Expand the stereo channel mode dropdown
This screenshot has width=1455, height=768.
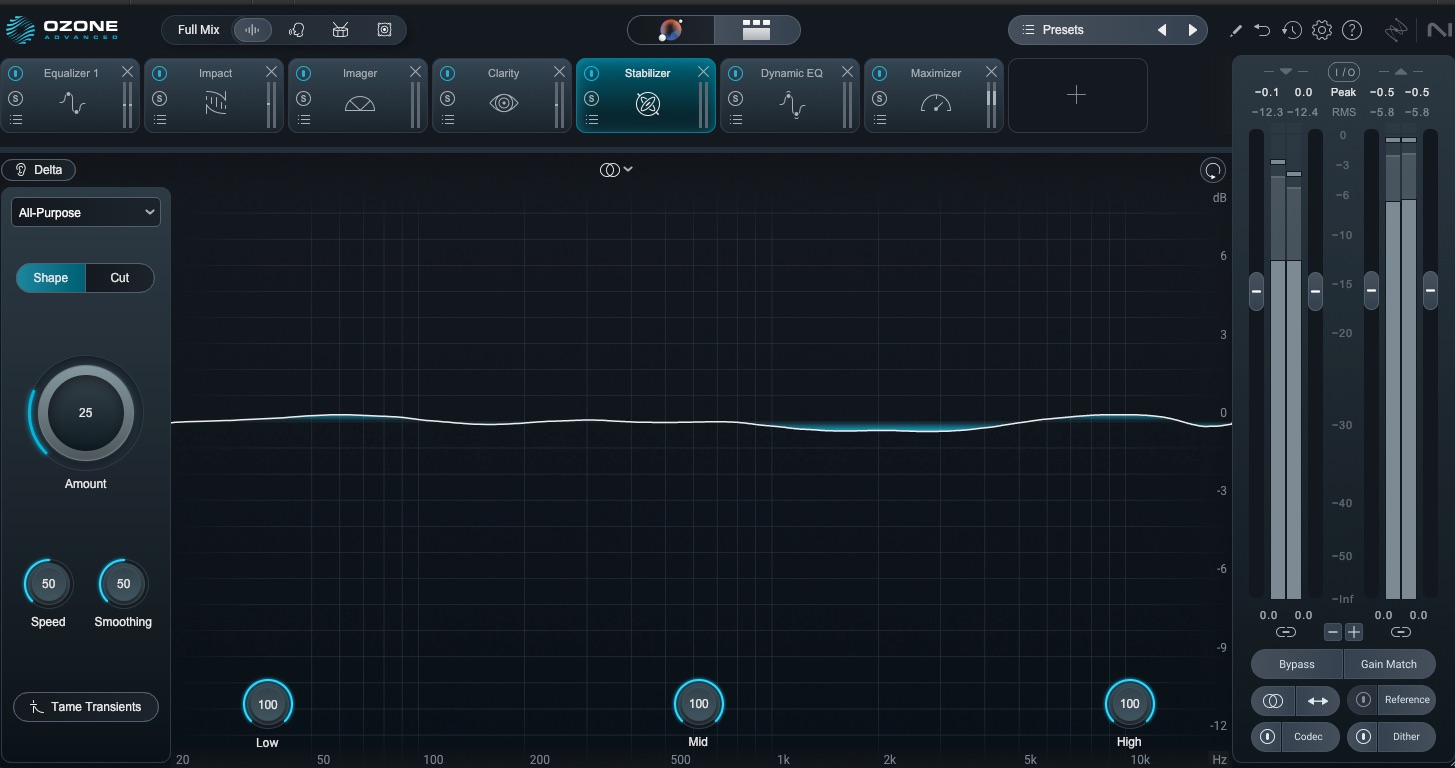coord(616,170)
